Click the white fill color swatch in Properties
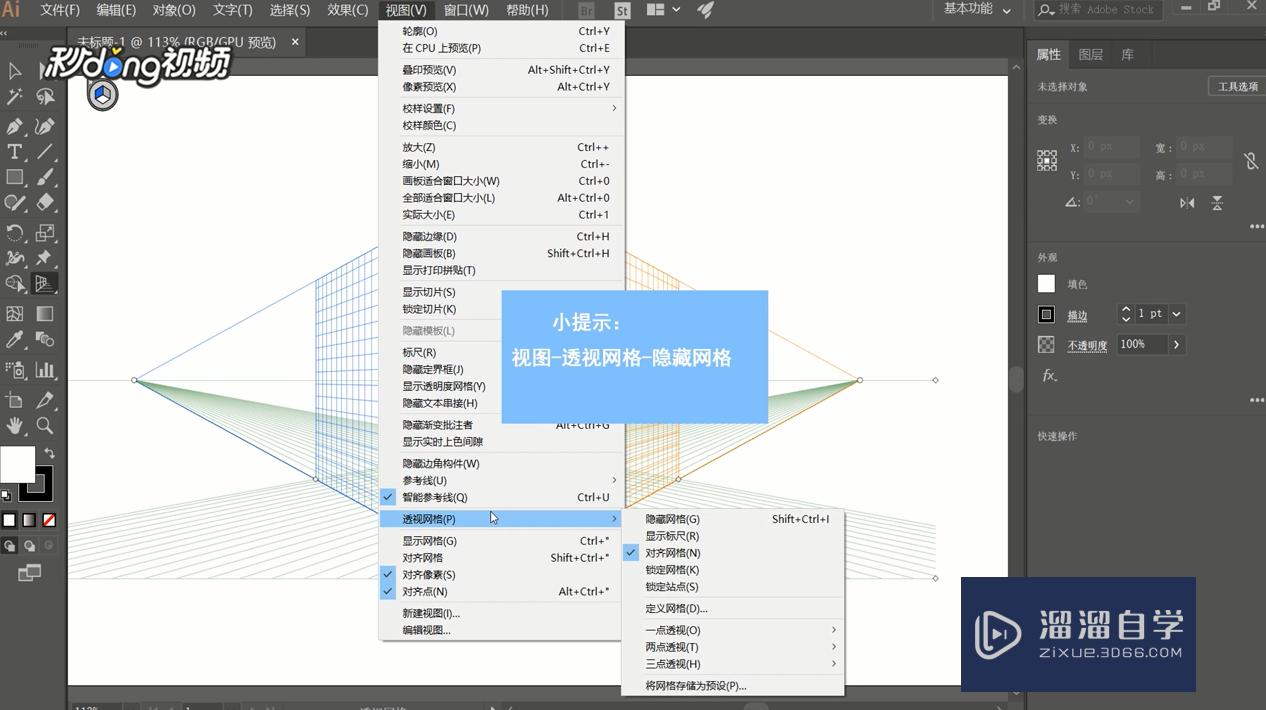Screen dimensions: 1266x710 (1046, 284)
